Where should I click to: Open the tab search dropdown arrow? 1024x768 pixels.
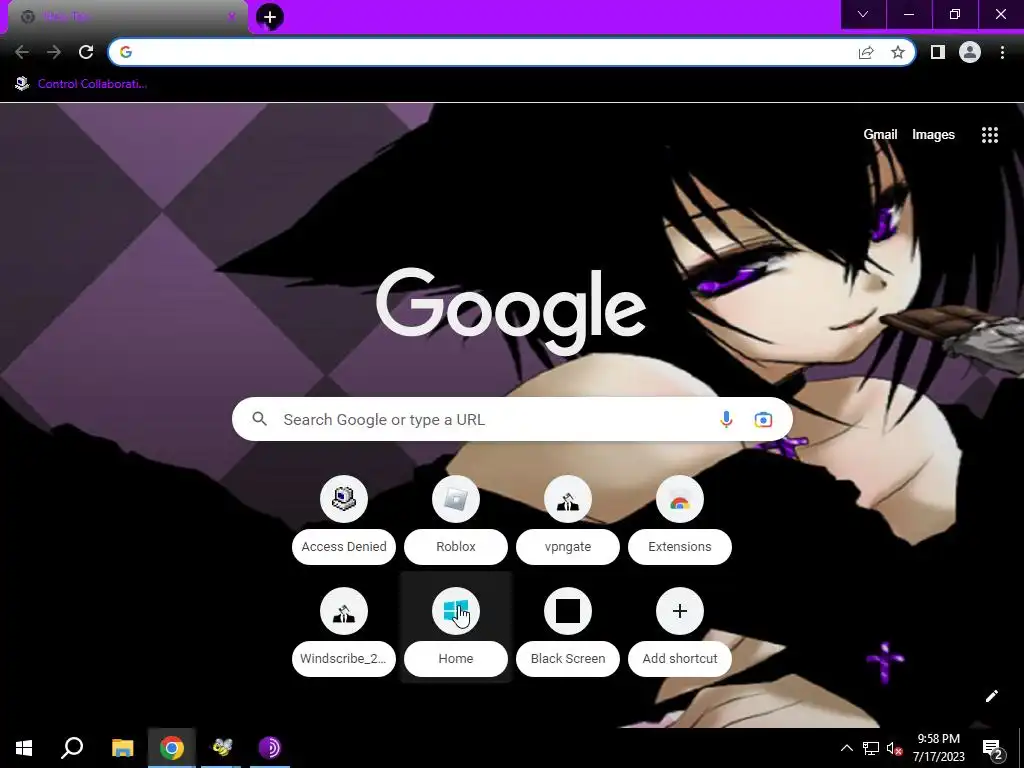tap(863, 14)
